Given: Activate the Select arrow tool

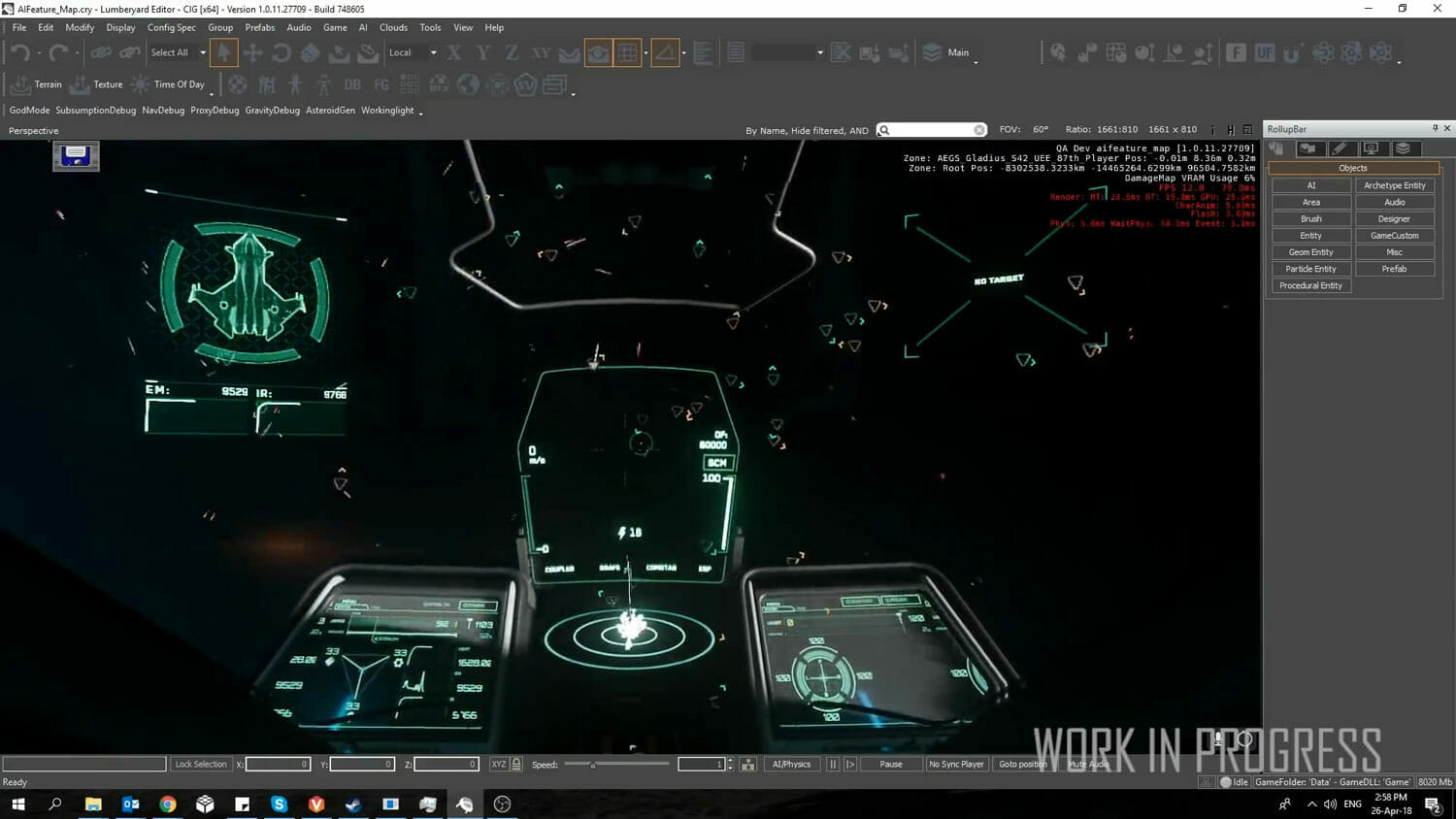Looking at the screenshot, I should (x=224, y=52).
